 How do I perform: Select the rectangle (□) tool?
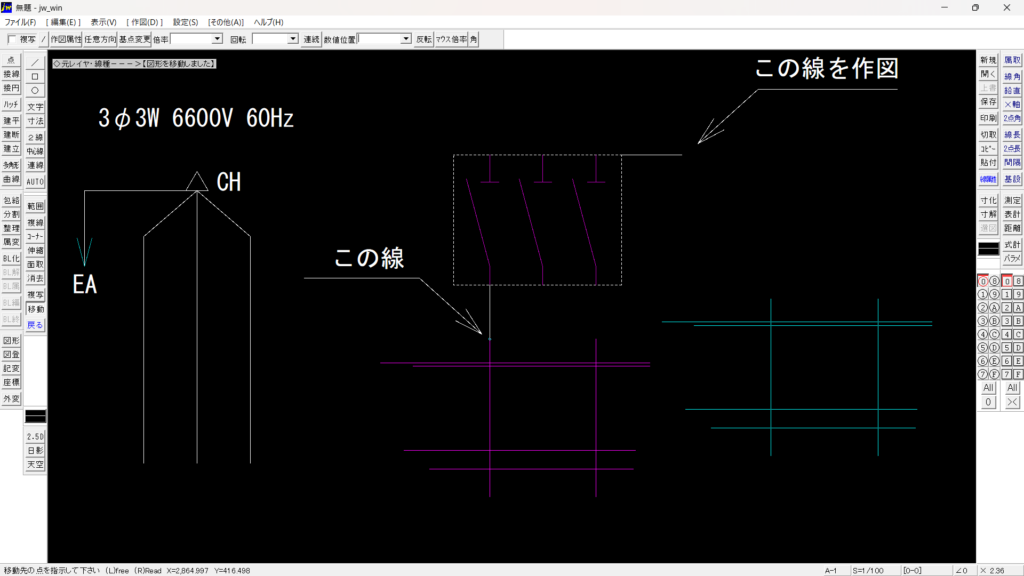pyautogui.click(x=35, y=75)
